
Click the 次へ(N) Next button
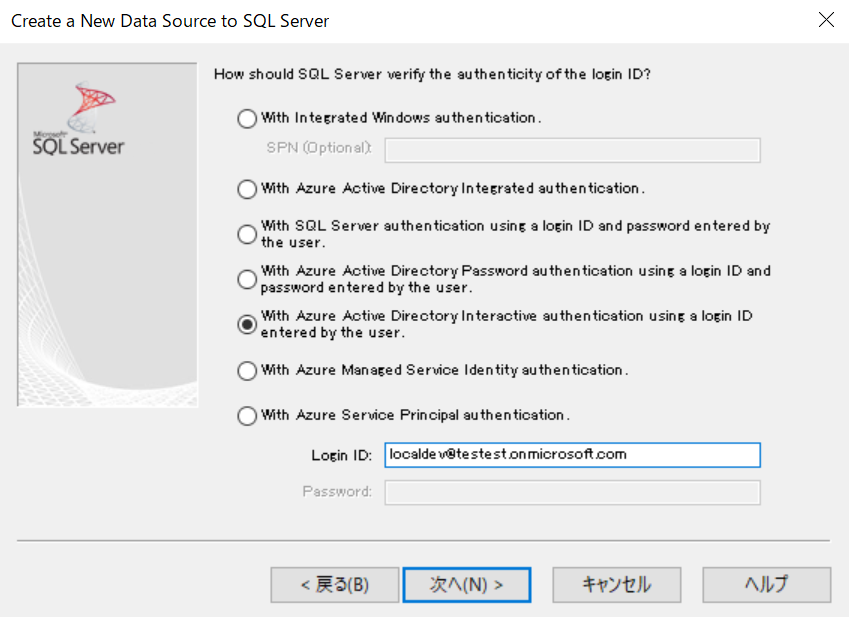pos(466,585)
